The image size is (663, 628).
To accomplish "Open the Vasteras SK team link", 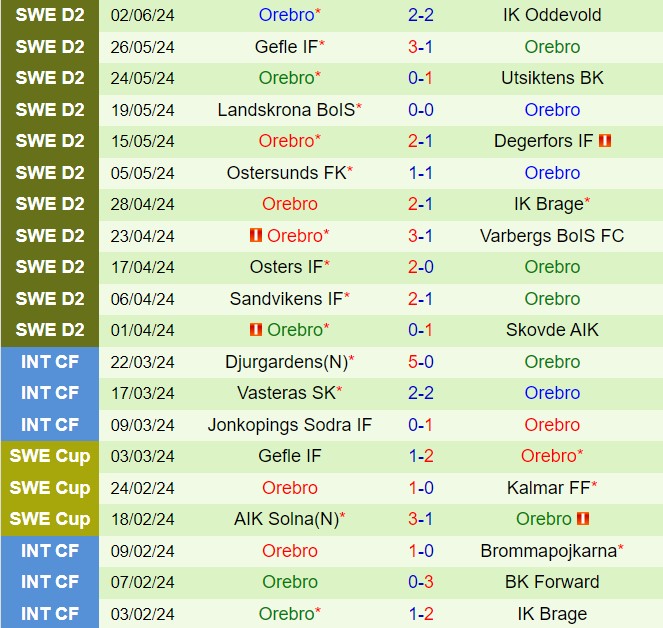I will tap(286, 393).
